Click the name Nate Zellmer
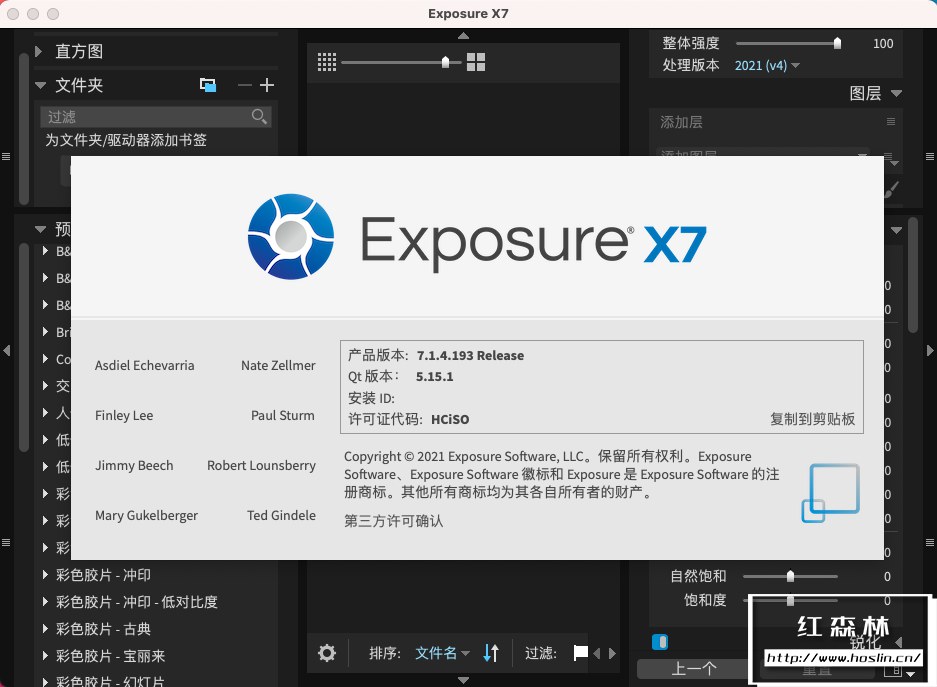The image size is (937, 687). click(x=278, y=365)
